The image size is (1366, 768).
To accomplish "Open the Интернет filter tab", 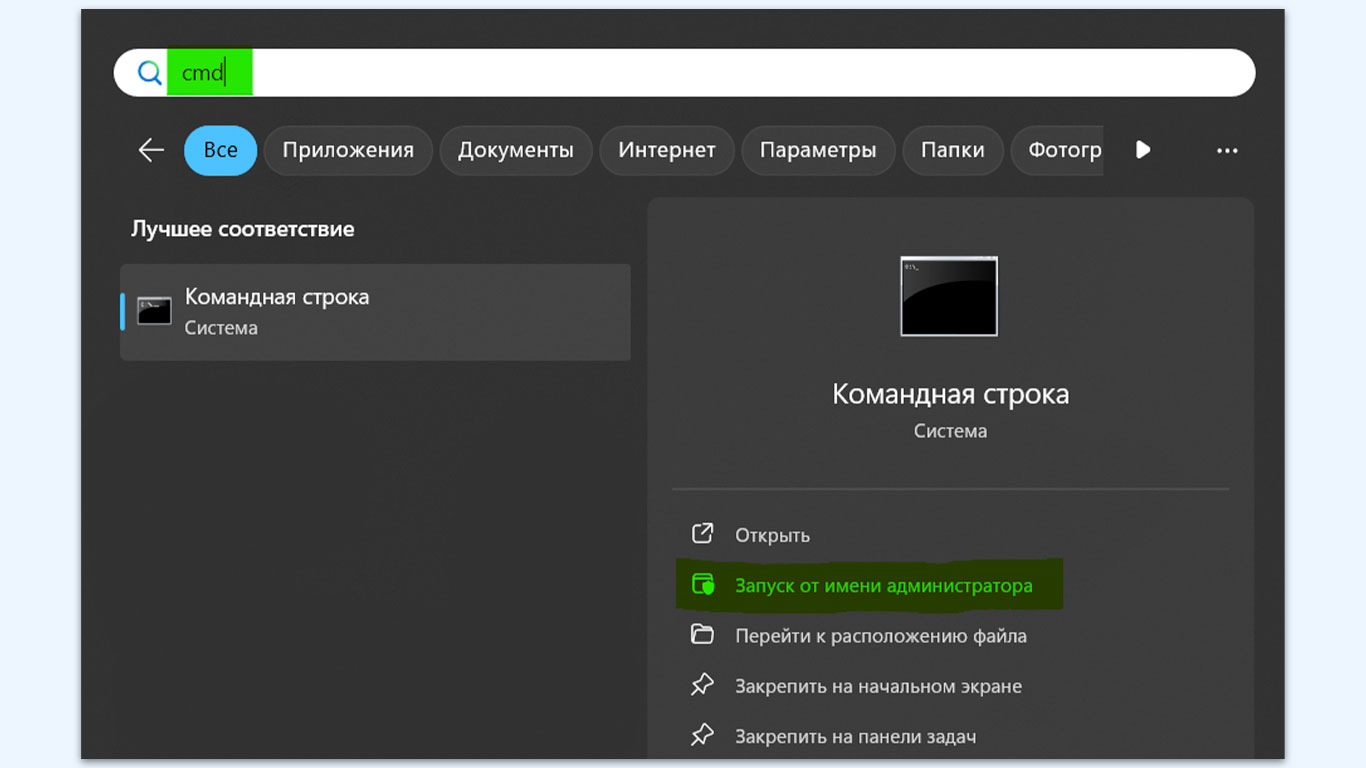I will (x=667, y=150).
